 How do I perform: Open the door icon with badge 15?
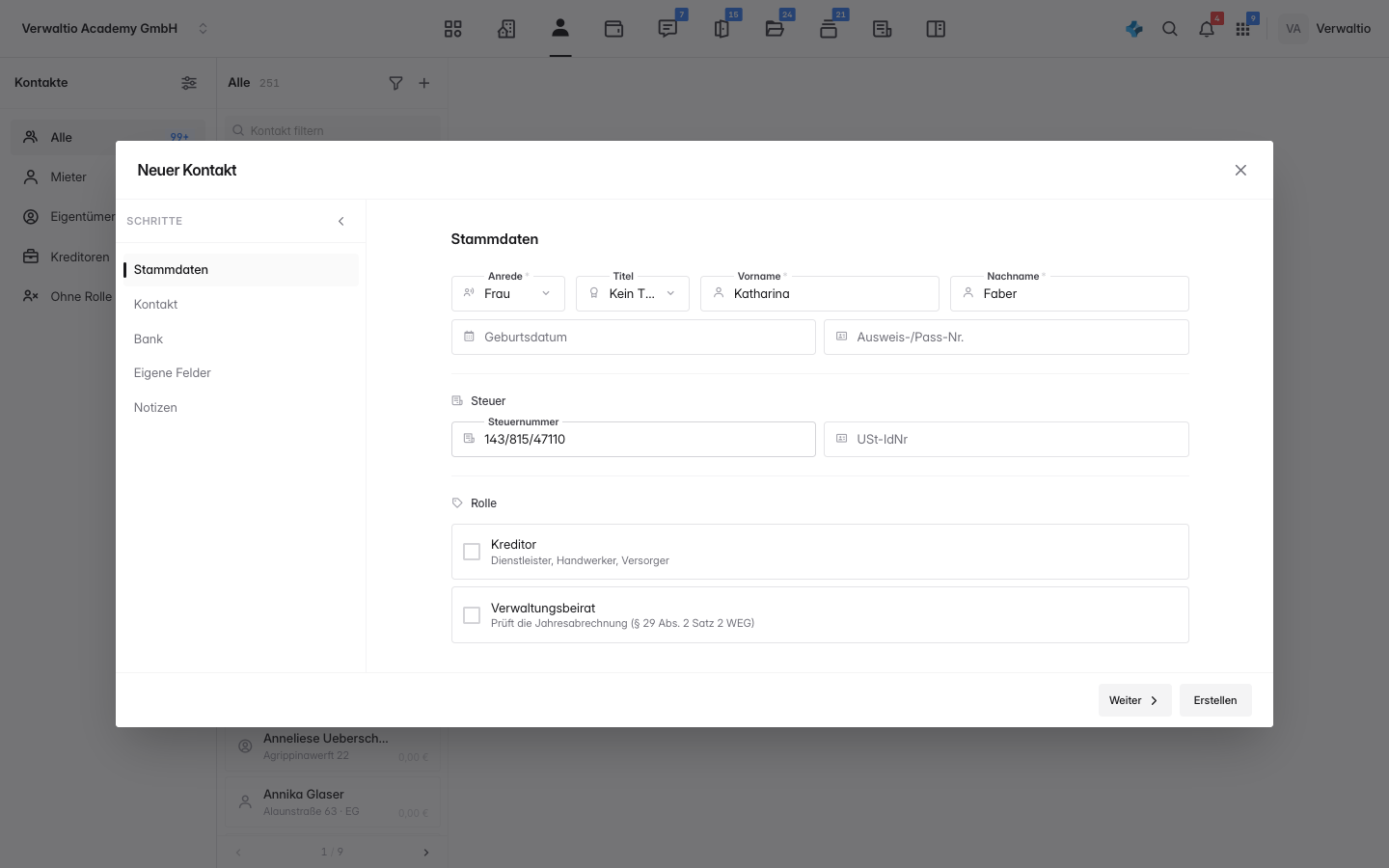tap(722, 29)
